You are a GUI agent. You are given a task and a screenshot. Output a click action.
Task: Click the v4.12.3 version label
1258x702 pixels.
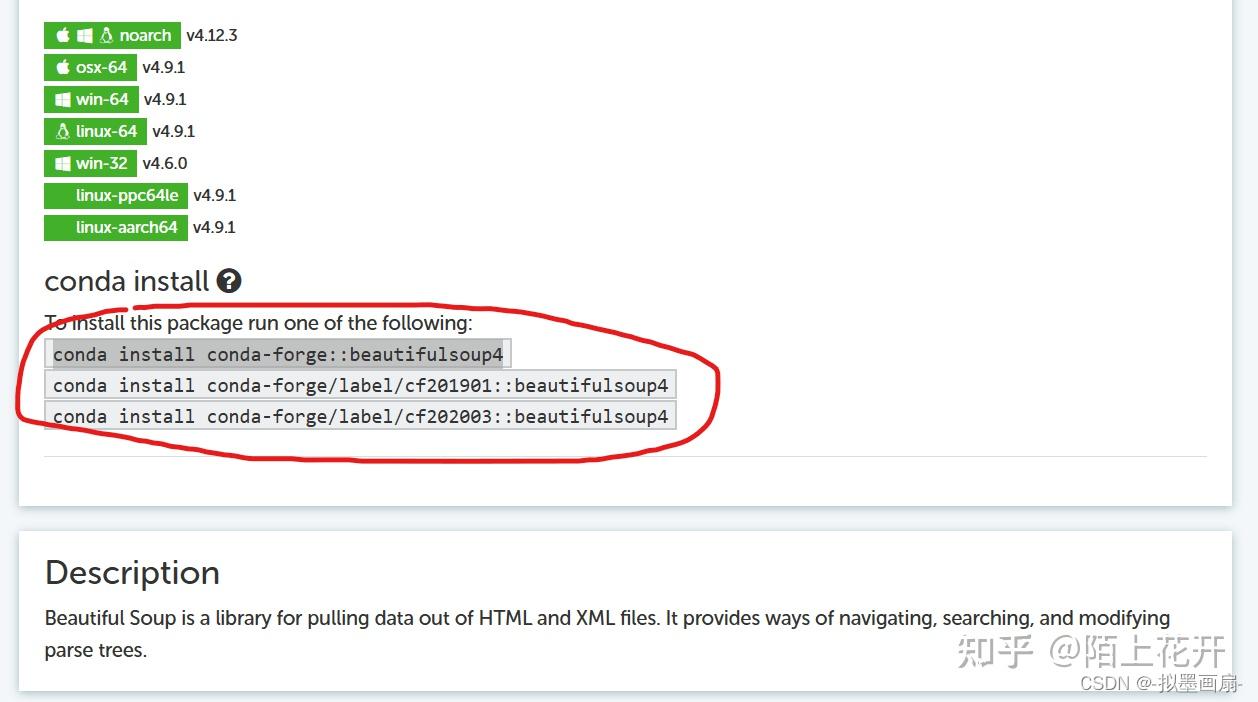pyautogui.click(x=212, y=34)
